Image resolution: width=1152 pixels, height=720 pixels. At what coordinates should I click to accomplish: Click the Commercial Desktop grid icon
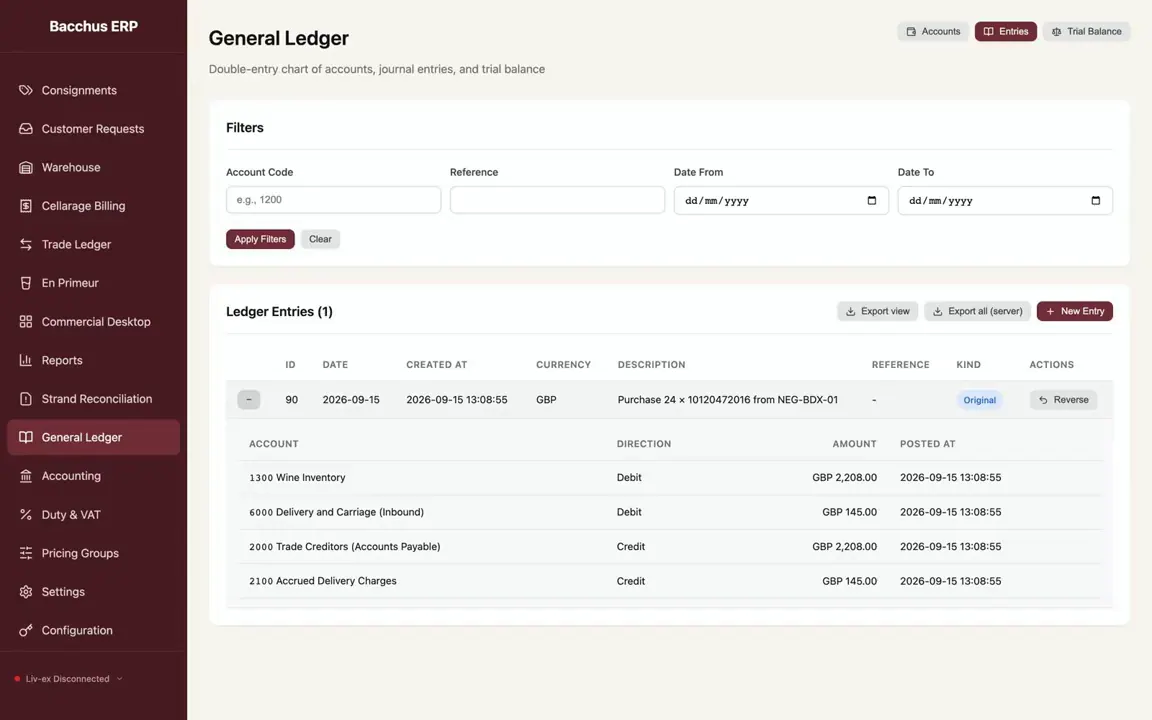[26, 322]
